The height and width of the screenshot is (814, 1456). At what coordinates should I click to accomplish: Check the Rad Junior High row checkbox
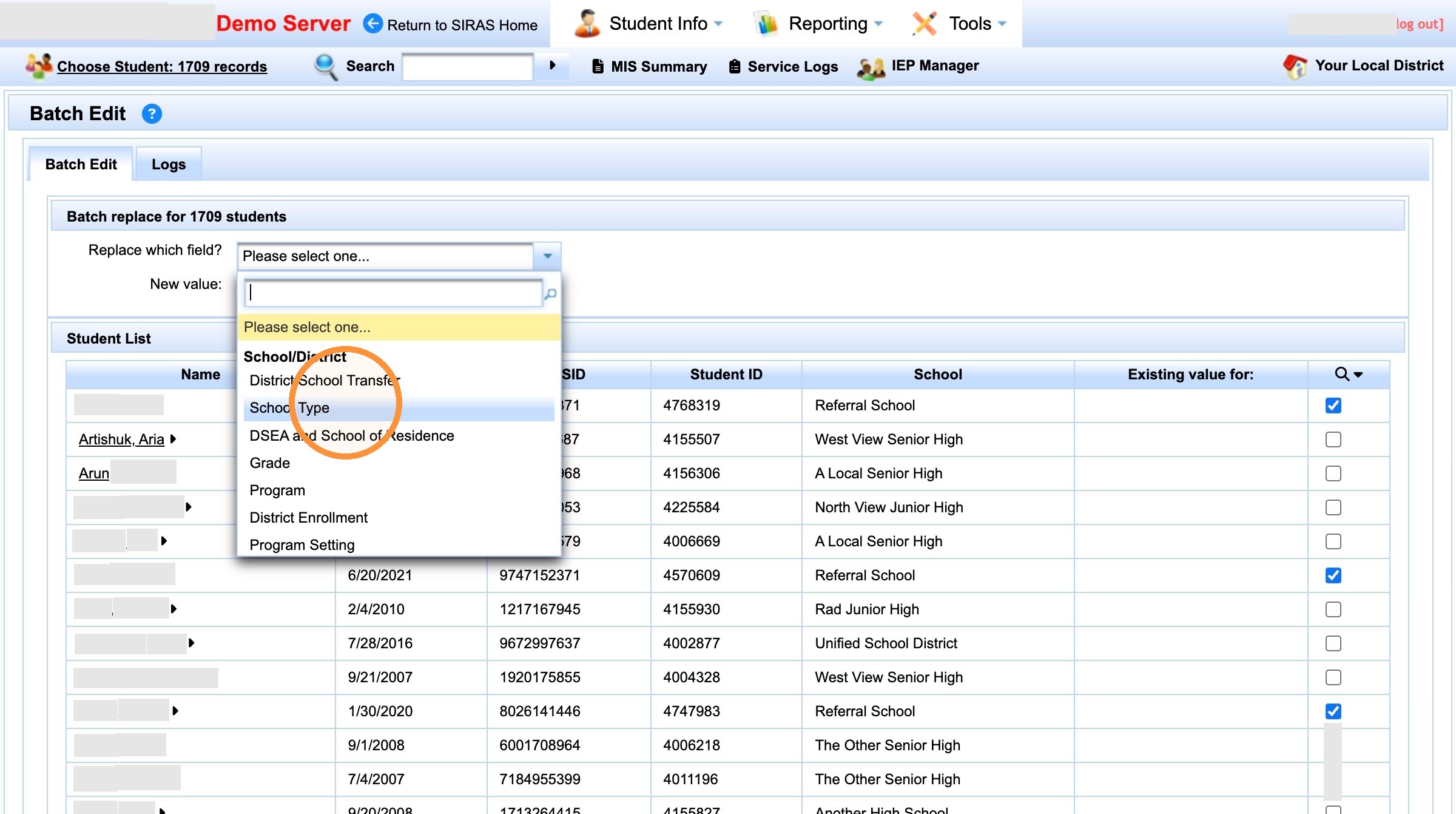pyautogui.click(x=1333, y=609)
